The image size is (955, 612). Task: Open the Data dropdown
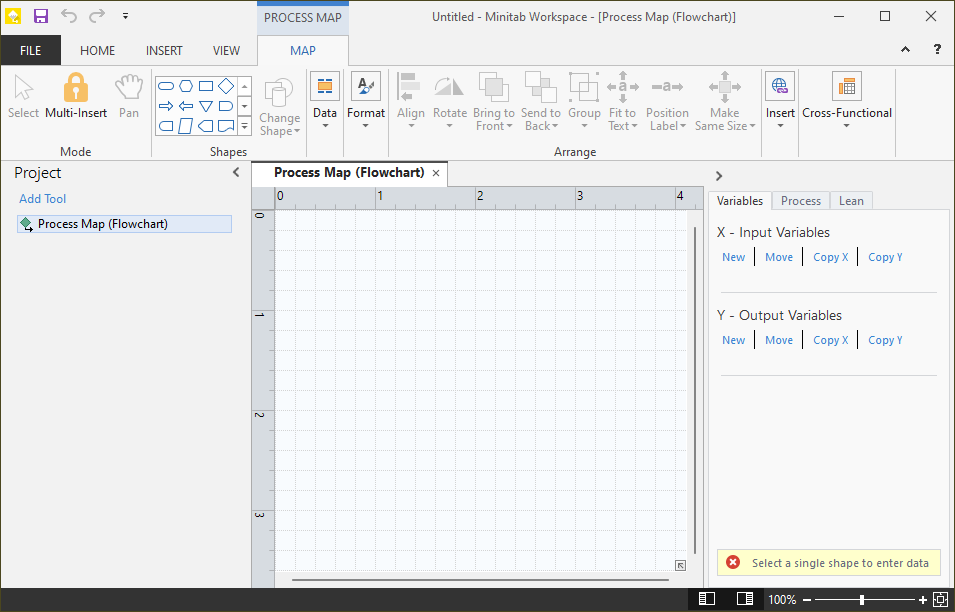point(324,100)
